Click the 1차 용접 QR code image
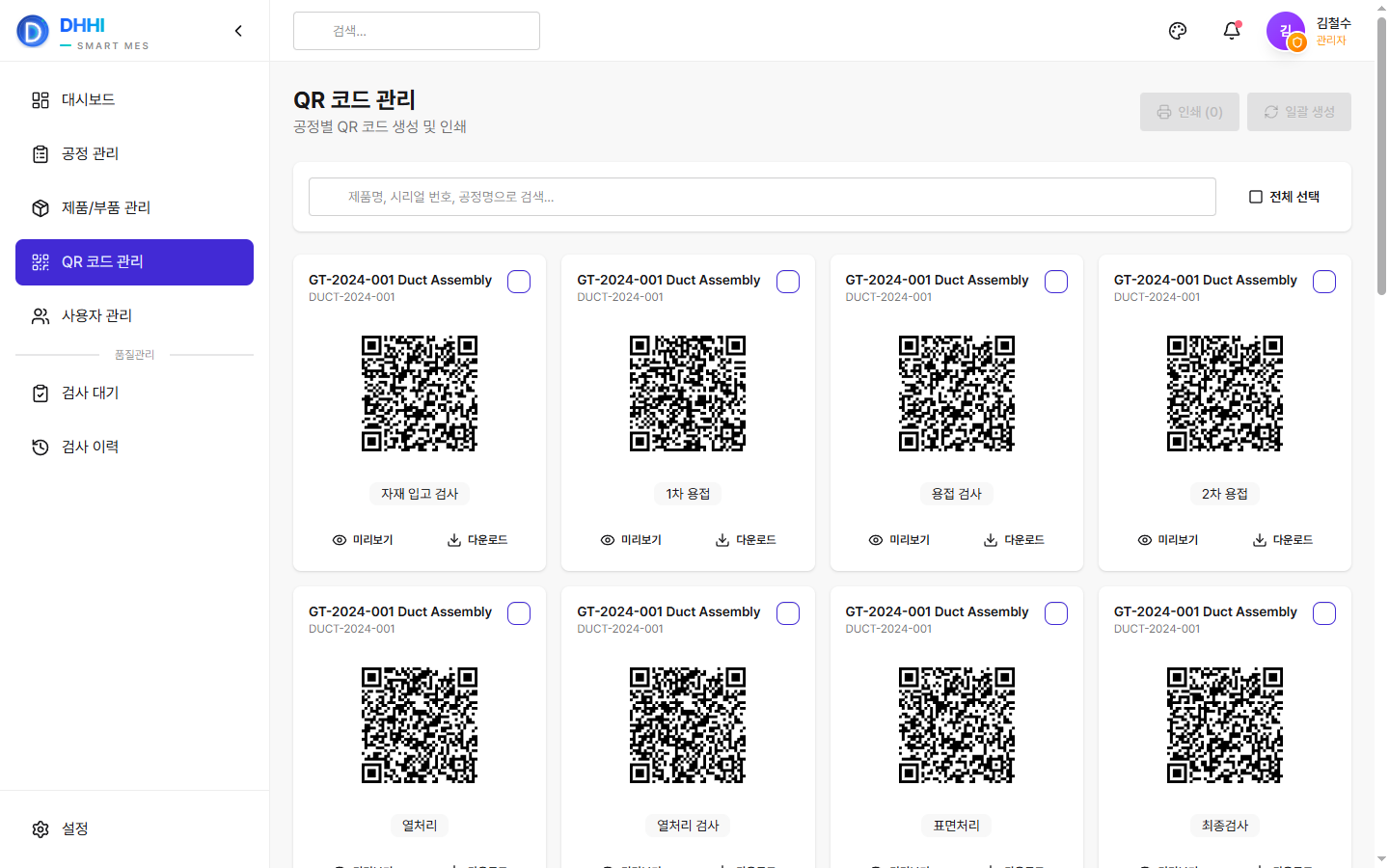 coord(688,393)
